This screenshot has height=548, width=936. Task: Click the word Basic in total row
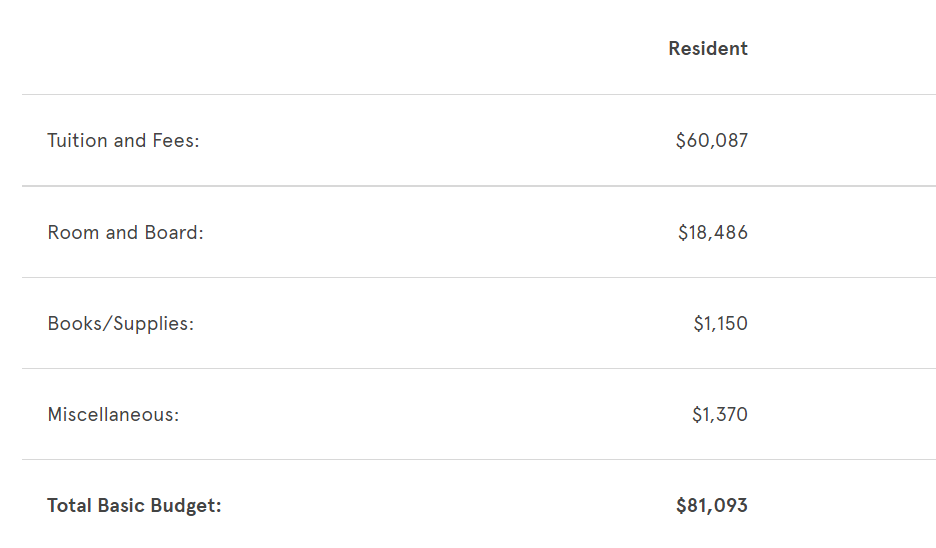tap(121, 506)
